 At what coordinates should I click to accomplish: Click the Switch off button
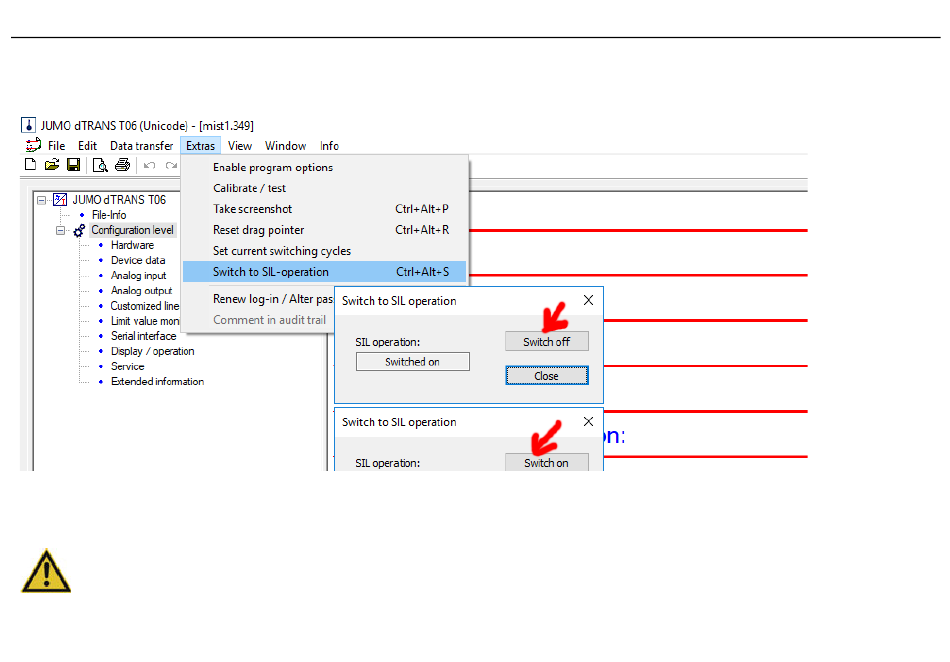(x=546, y=342)
